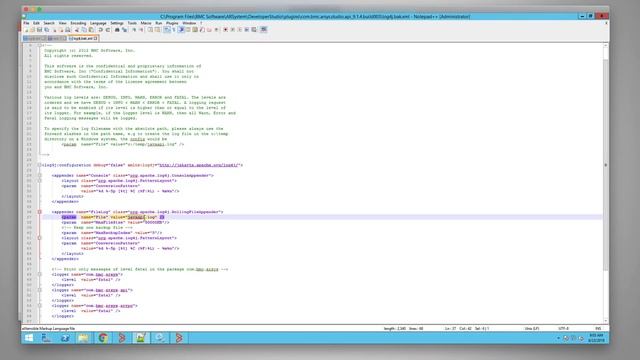The image size is (640, 360).
Task: Click the Copy toolbar icon
Action: click(84, 30)
